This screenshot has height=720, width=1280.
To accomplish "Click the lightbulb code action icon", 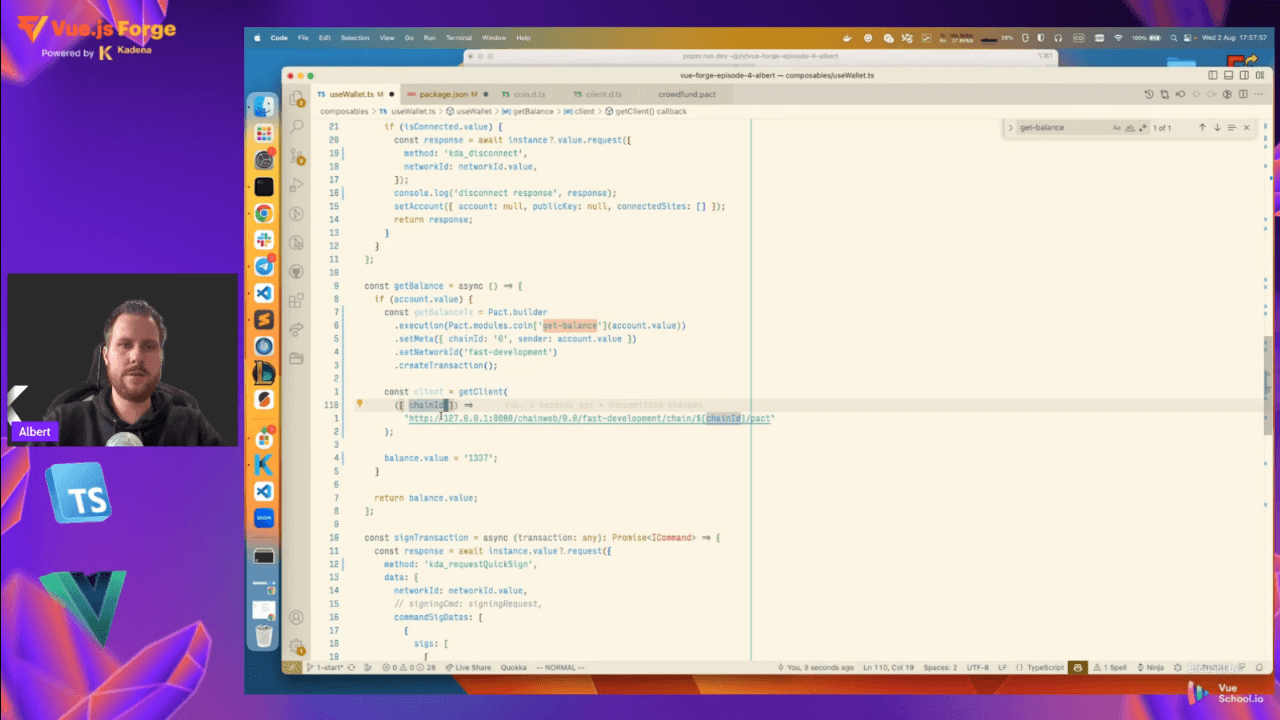I will [x=359, y=405].
